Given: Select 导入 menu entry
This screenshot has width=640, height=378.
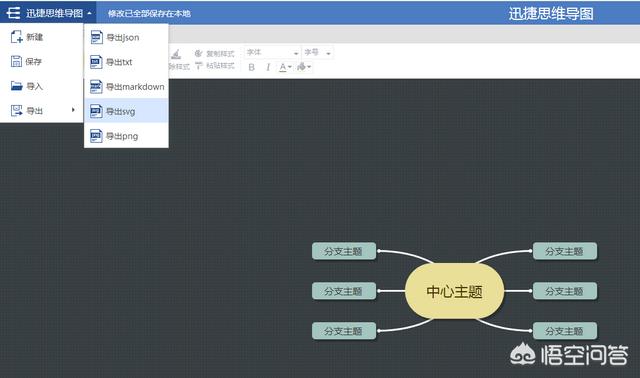Looking at the screenshot, I should (42, 86).
